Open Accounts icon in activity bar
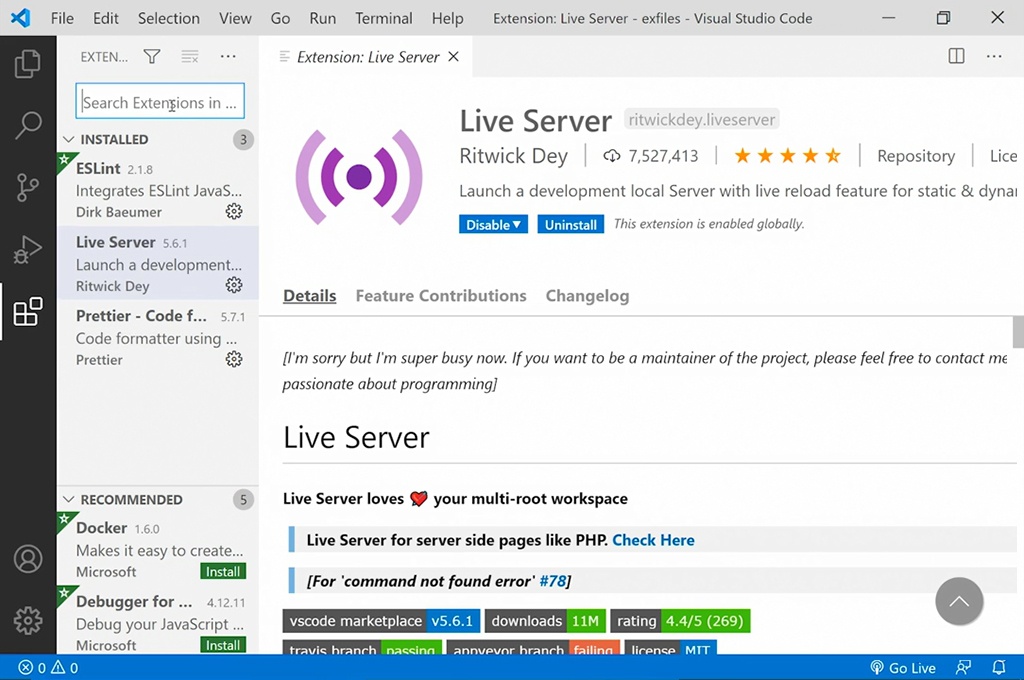The width and height of the screenshot is (1024, 680). point(28,559)
